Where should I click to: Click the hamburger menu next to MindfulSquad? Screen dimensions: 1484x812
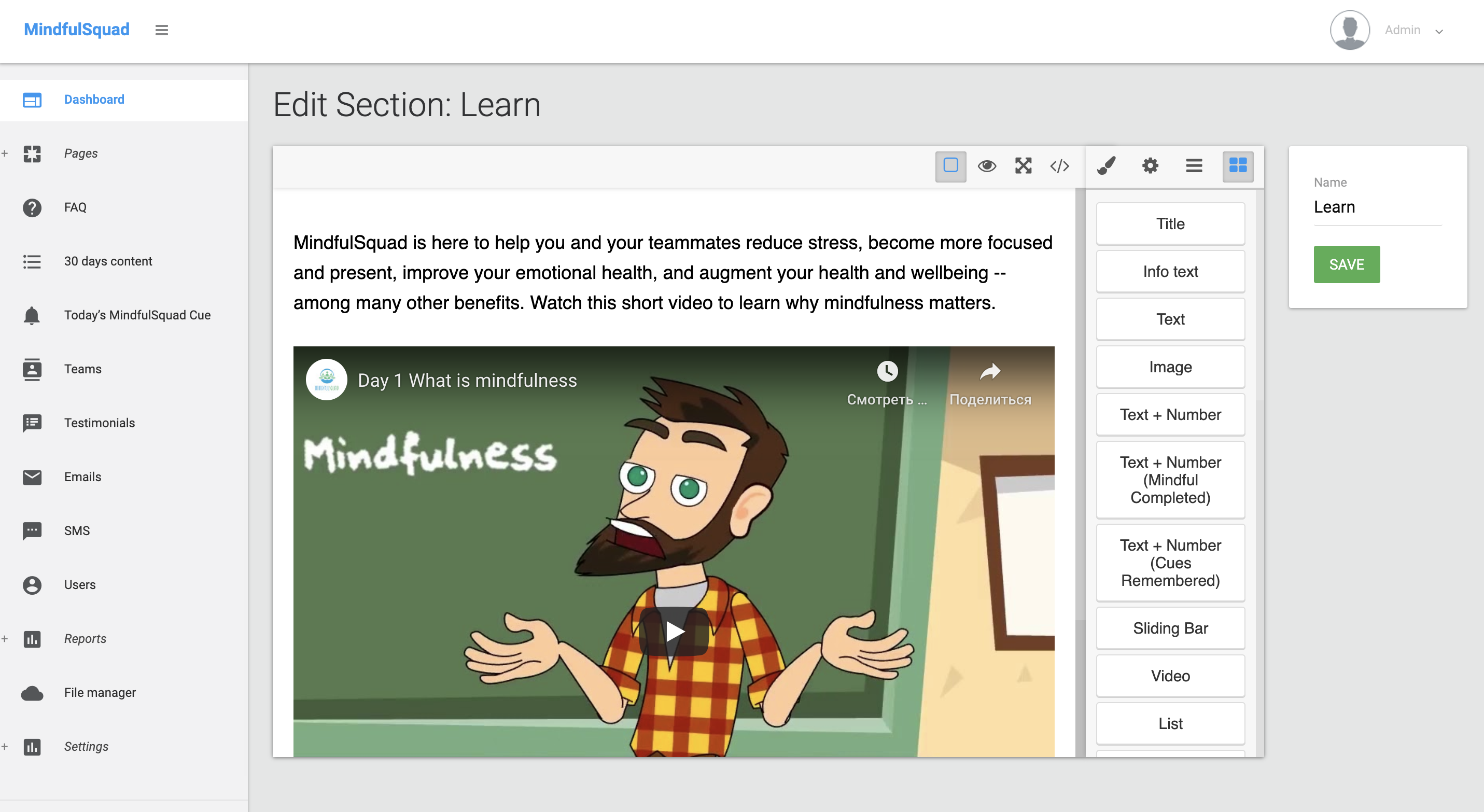point(161,30)
